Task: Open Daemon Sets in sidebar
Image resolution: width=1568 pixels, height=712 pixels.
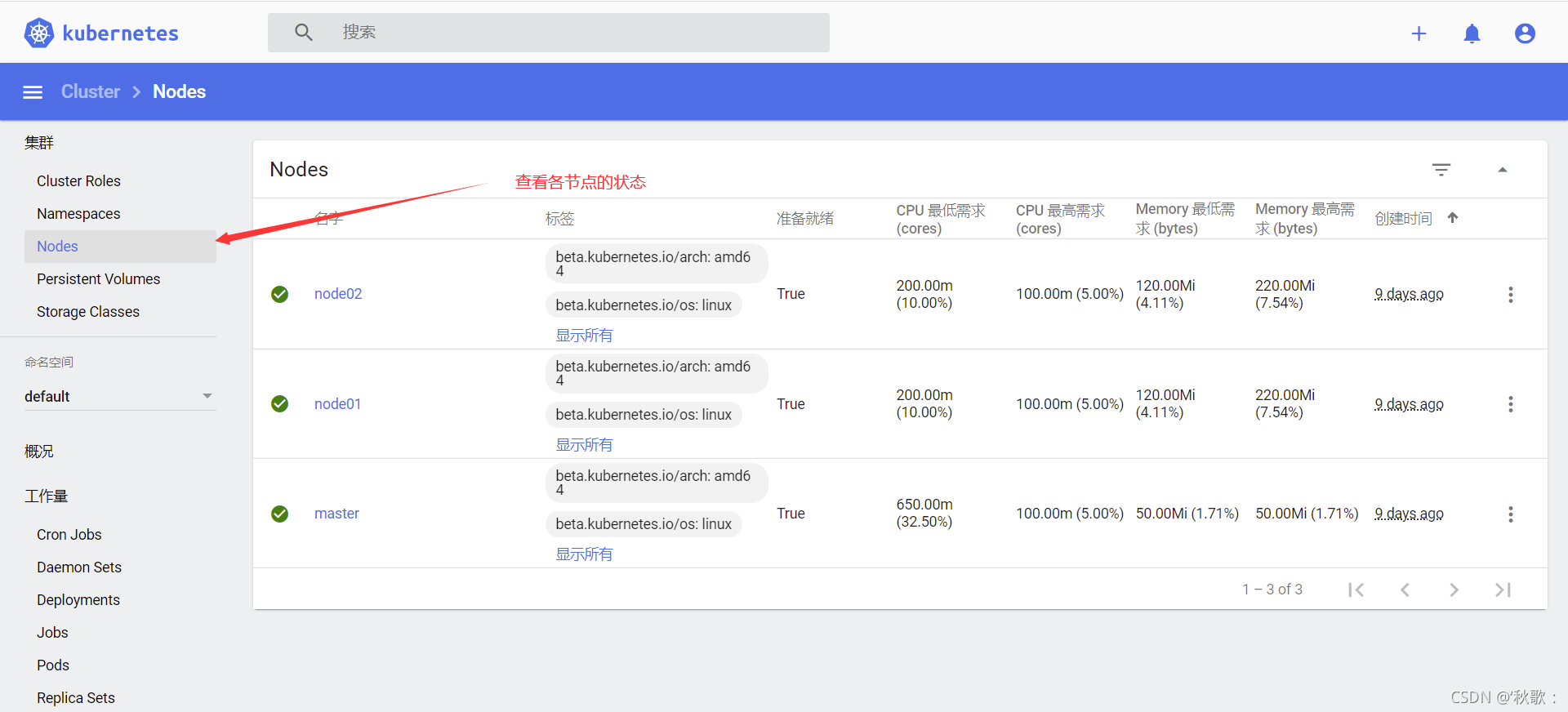Action: point(79,567)
